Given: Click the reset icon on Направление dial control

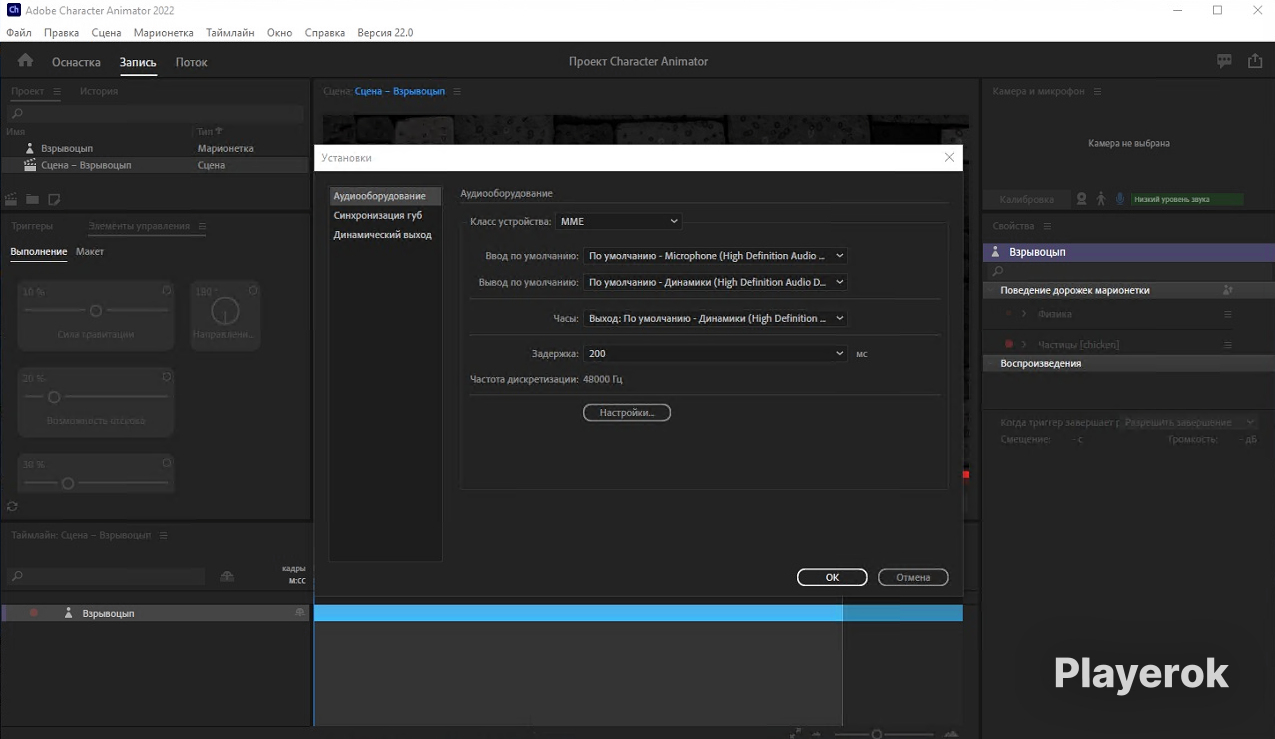Looking at the screenshot, I should tap(253, 291).
